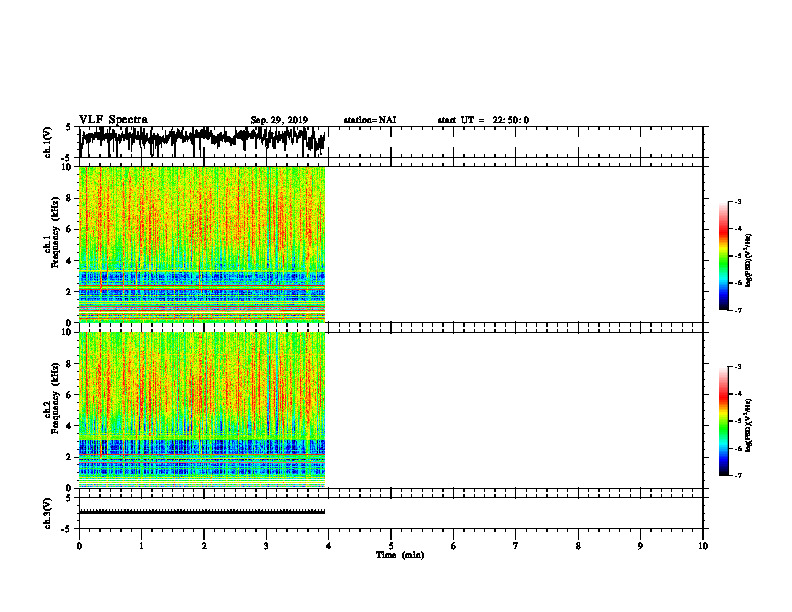The height and width of the screenshot is (612, 792).
Task: Click tick label "5" on the time axis
Action: coord(391,546)
